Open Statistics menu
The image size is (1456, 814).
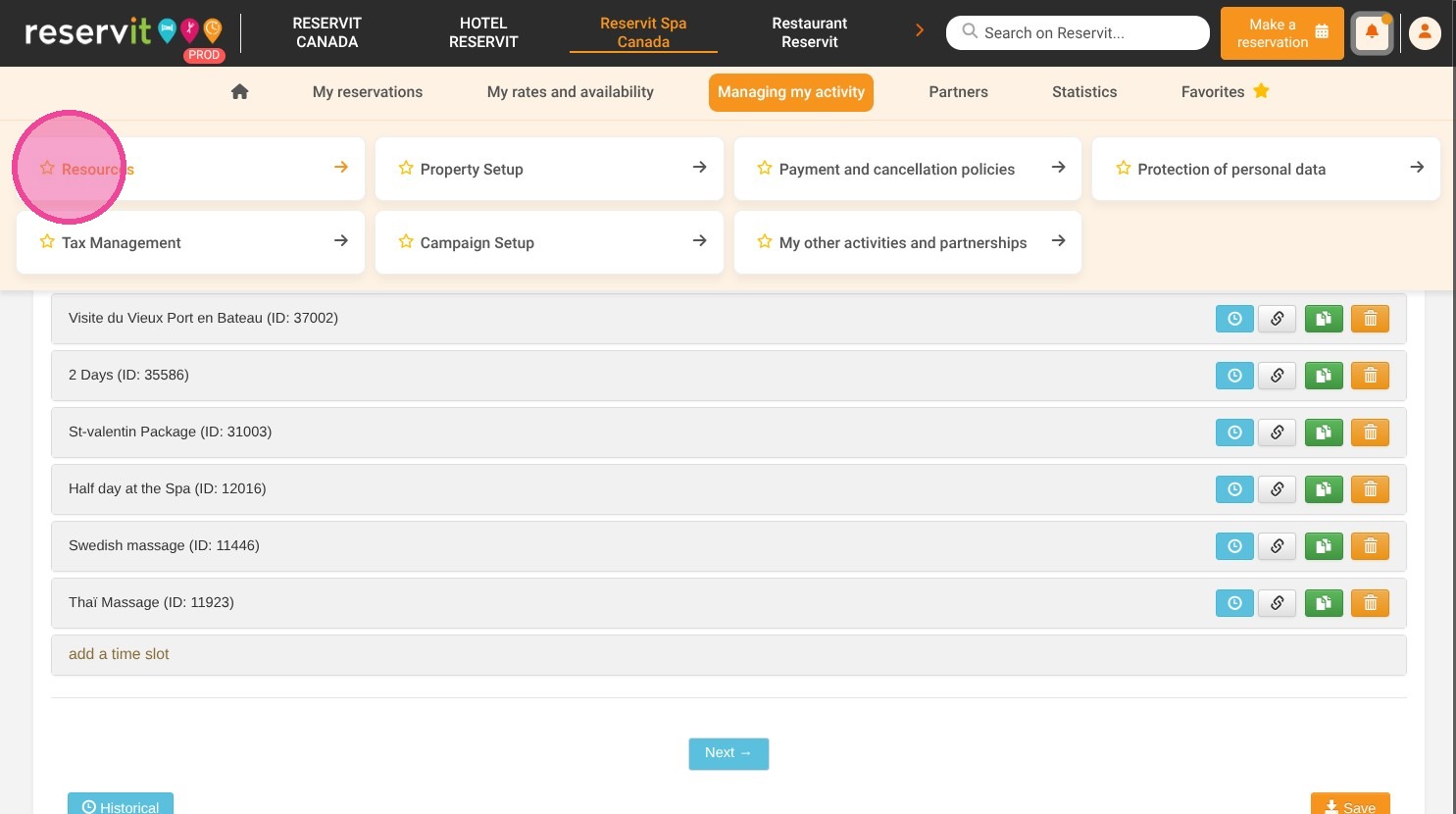[x=1084, y=92]
